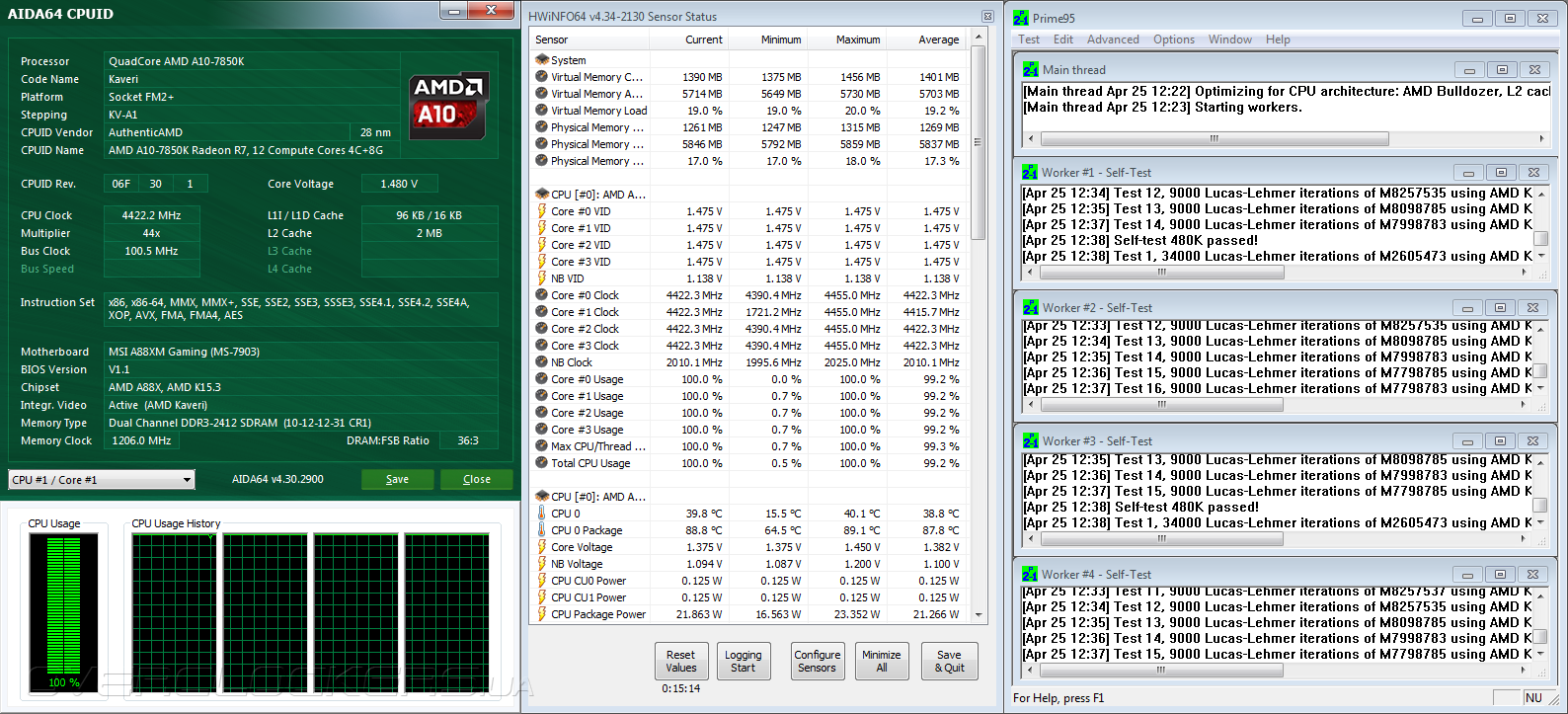
Task: Click the icon beside CPU CU1 Power
Action: click(x=541, y=596)
